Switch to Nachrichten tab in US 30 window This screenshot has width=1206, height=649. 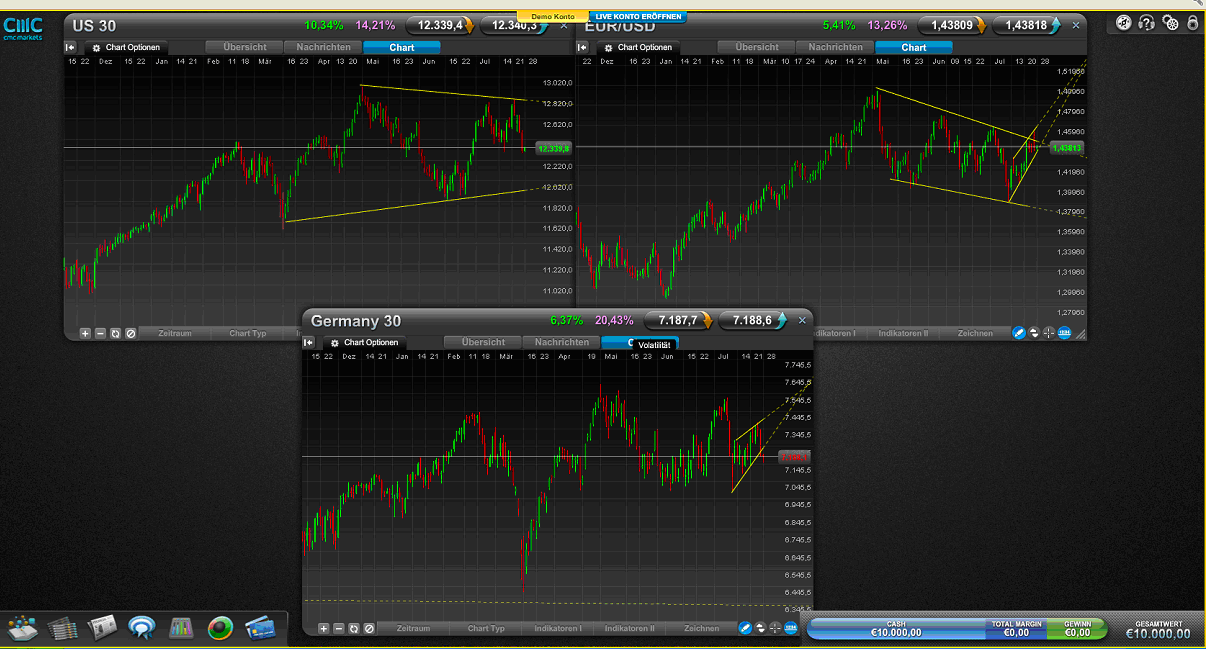point(324,47)
